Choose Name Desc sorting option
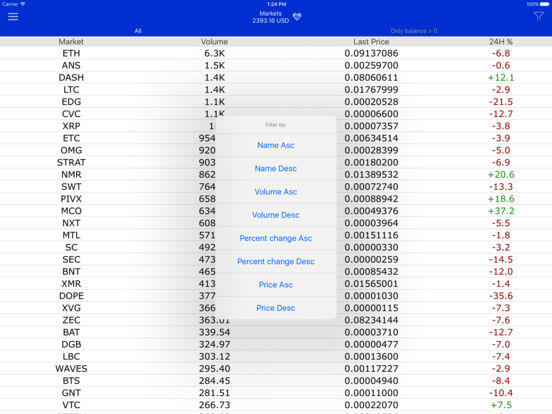This screenshot has width=552, height=414. tap(276, 168)
